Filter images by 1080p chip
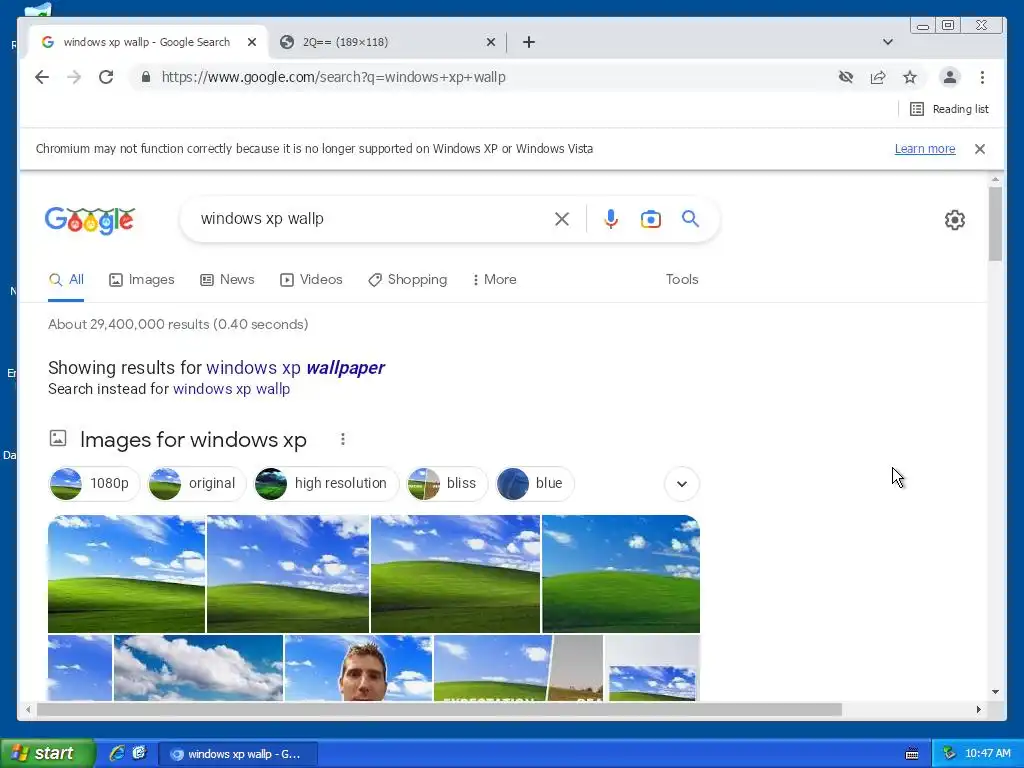The height and width of the screenshot is (768, 1024). 94,483
